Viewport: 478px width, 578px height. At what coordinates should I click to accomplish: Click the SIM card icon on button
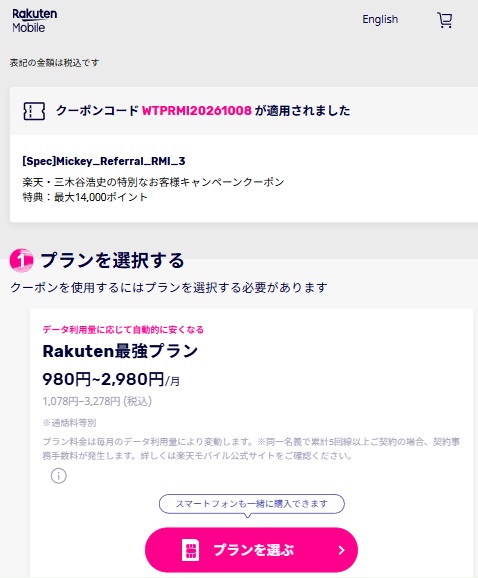[191, 550]
